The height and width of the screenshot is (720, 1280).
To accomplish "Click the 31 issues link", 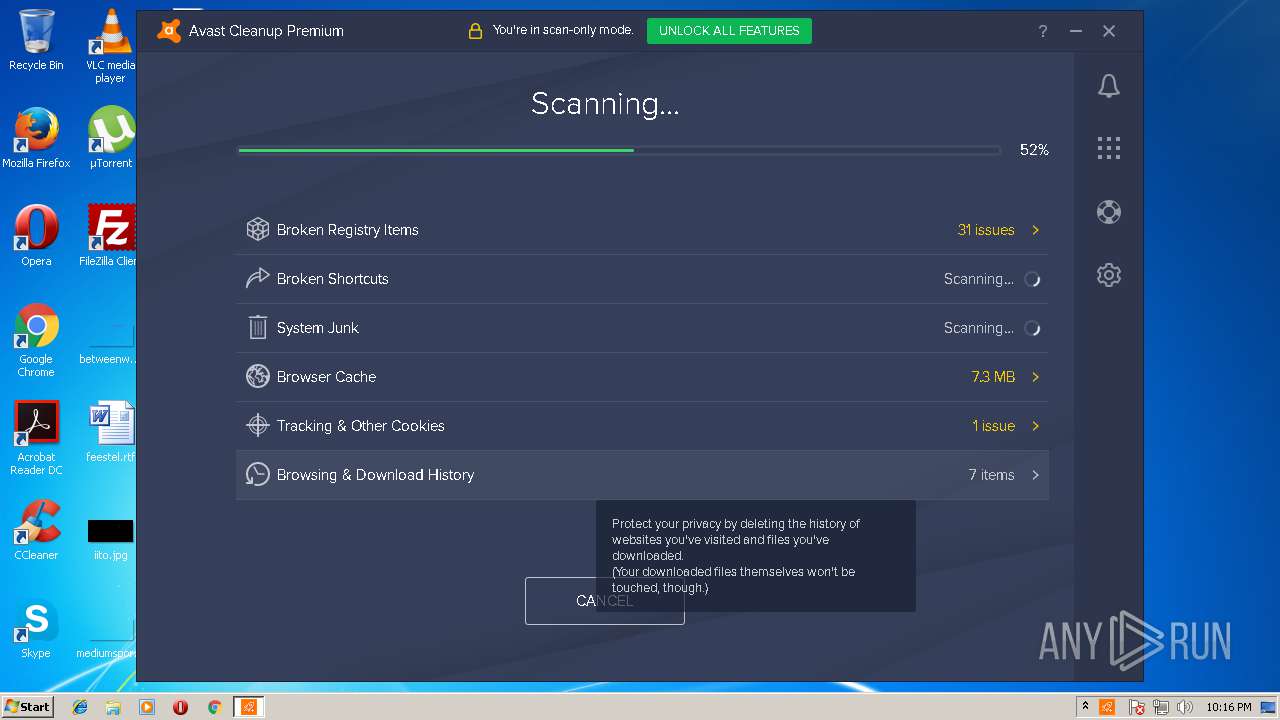I will 986,230.
